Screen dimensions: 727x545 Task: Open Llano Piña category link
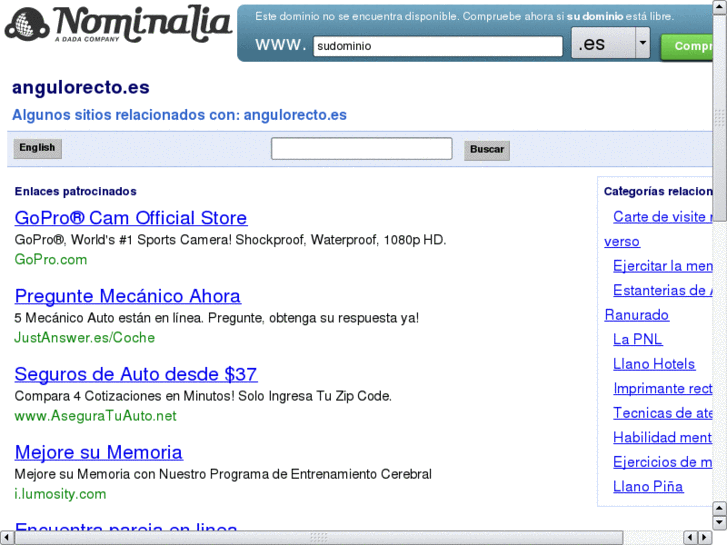tap(648, 487)
